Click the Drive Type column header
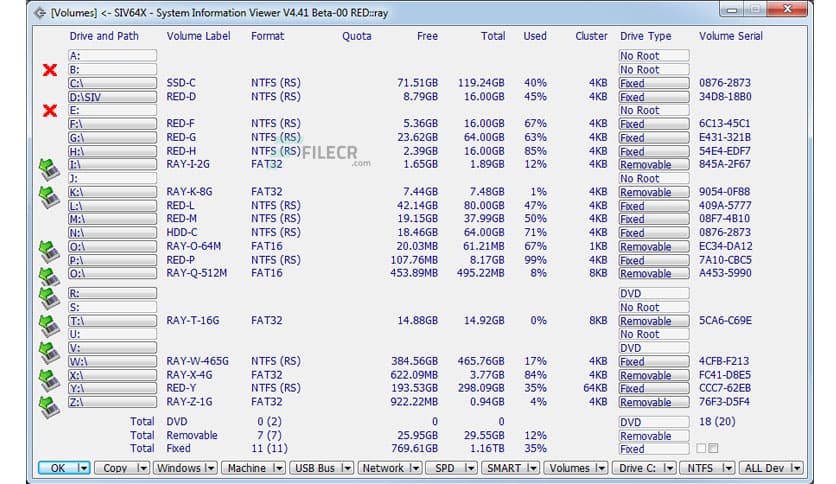 click(x=646, y=36)
